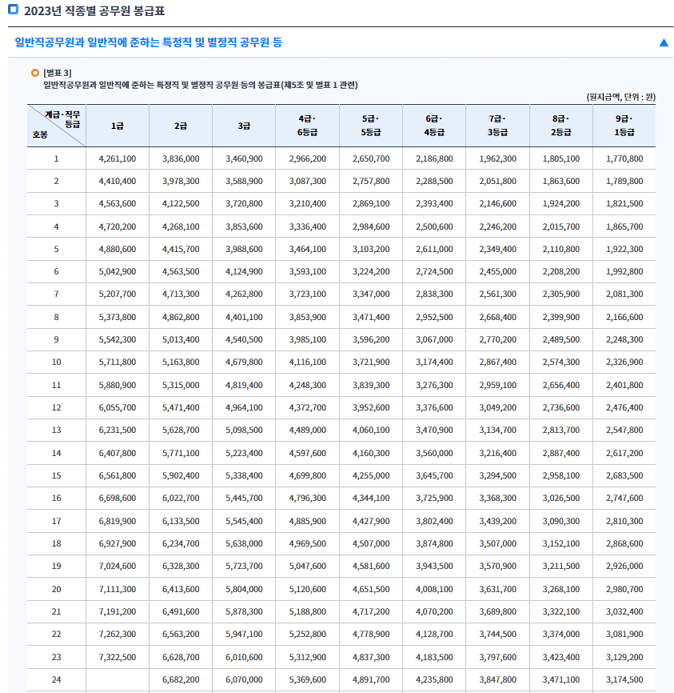Click the value 3,090,300 in row 17
This screenshot has width=674, height=693.
point(561,522)
